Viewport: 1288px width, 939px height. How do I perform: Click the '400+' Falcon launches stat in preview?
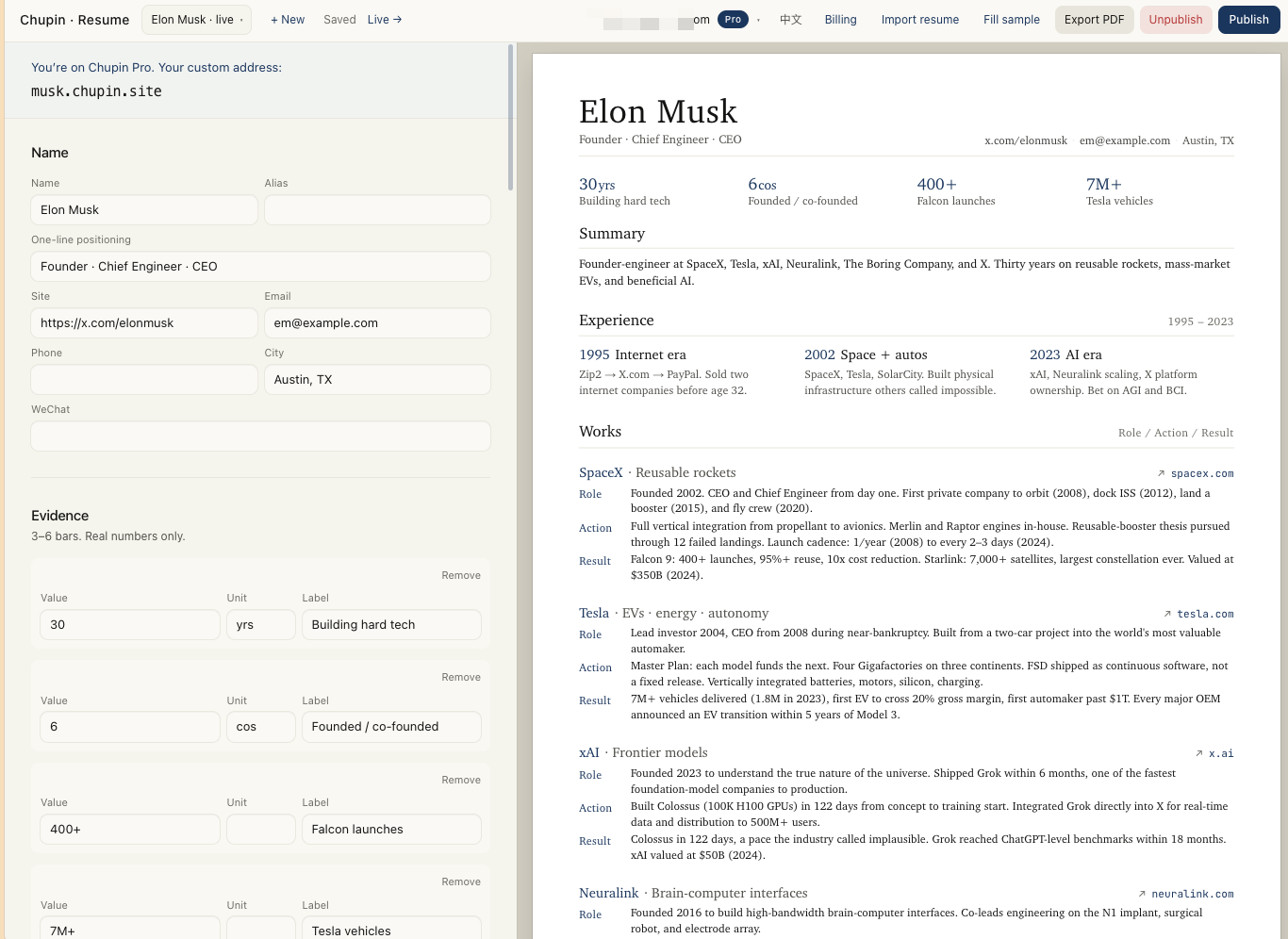point(937,185)
